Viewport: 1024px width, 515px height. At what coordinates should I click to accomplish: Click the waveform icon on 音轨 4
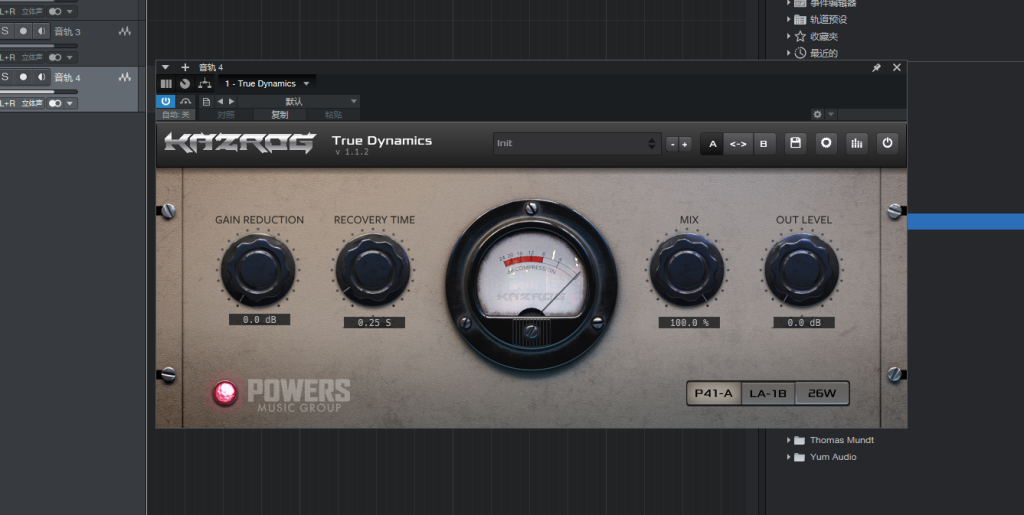pos(125,77)
